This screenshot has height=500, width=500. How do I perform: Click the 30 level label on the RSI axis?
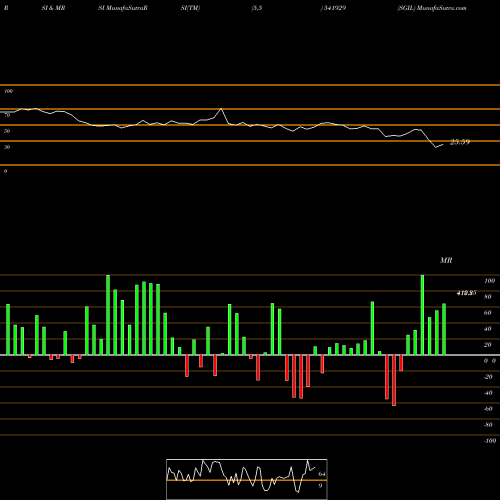7,147
